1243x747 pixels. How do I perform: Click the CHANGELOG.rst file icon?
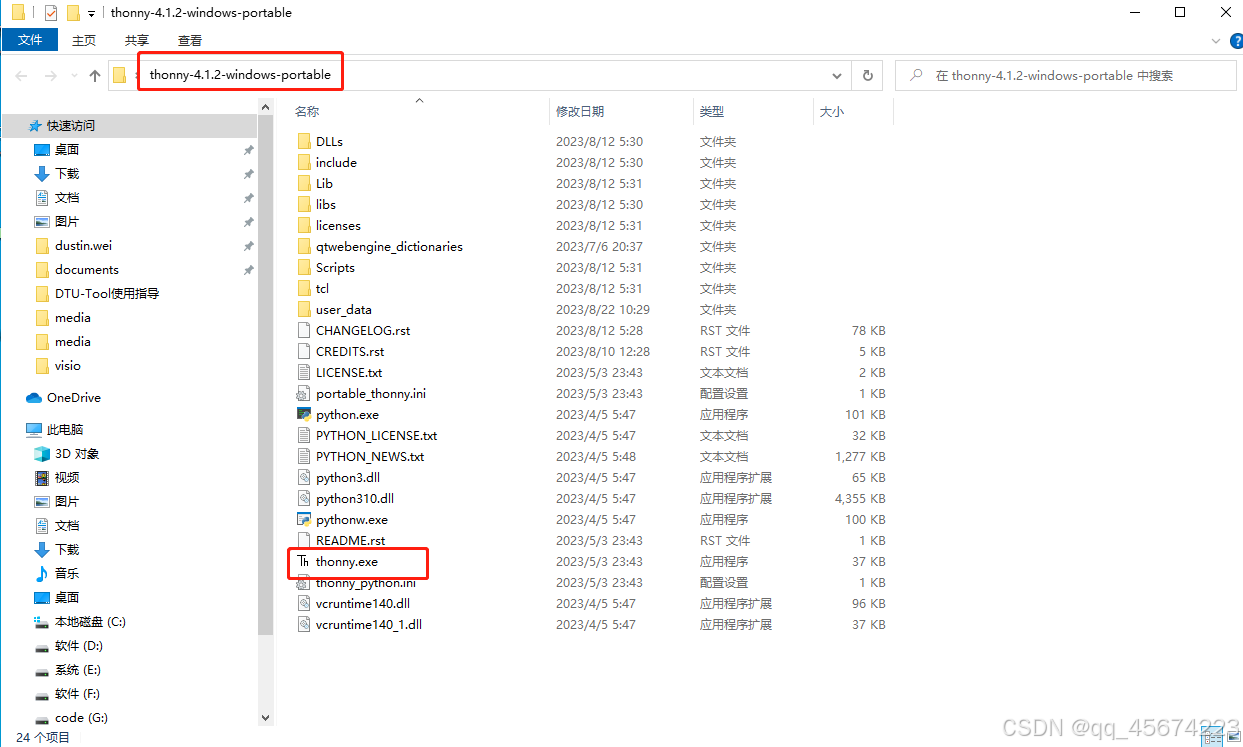(304, 330)
